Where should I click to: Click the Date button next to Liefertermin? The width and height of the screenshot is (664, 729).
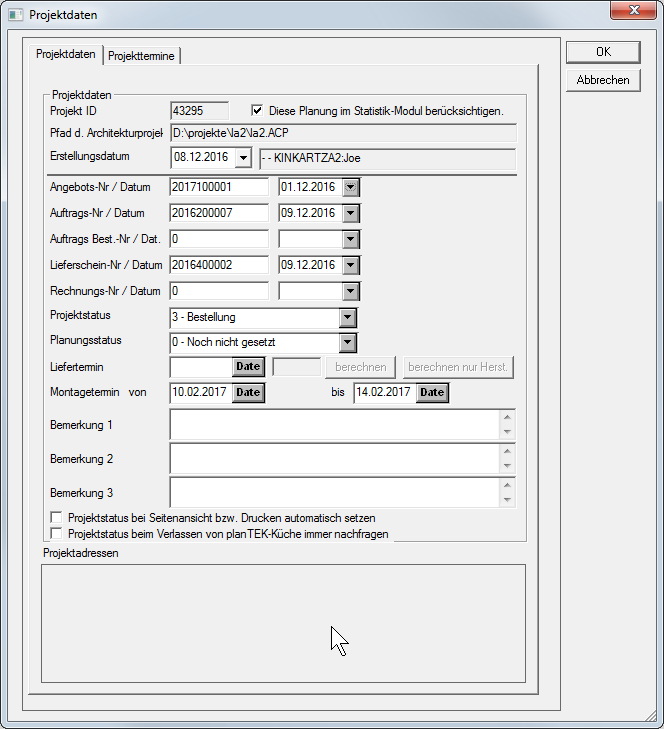click(x=247, y=367)
